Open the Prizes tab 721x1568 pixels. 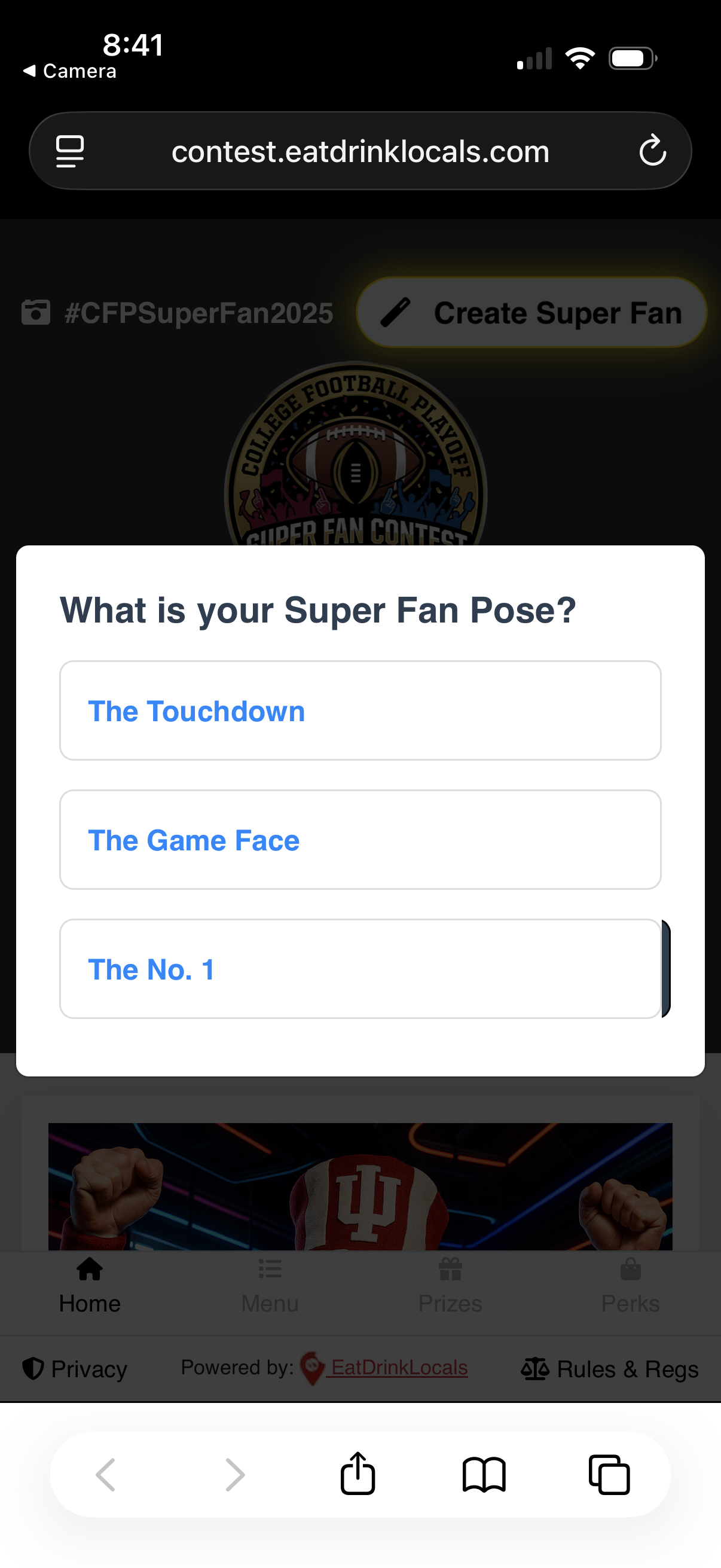click(450, 1286)
